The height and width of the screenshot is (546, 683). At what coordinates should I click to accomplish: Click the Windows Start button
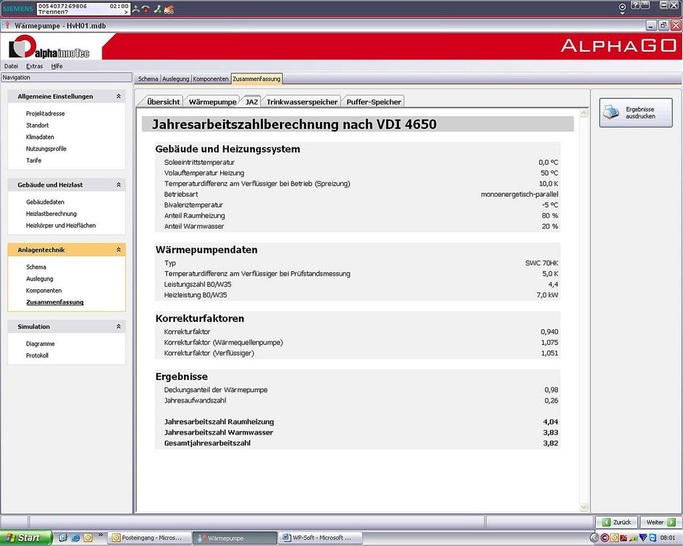click(x=23, y=538)
